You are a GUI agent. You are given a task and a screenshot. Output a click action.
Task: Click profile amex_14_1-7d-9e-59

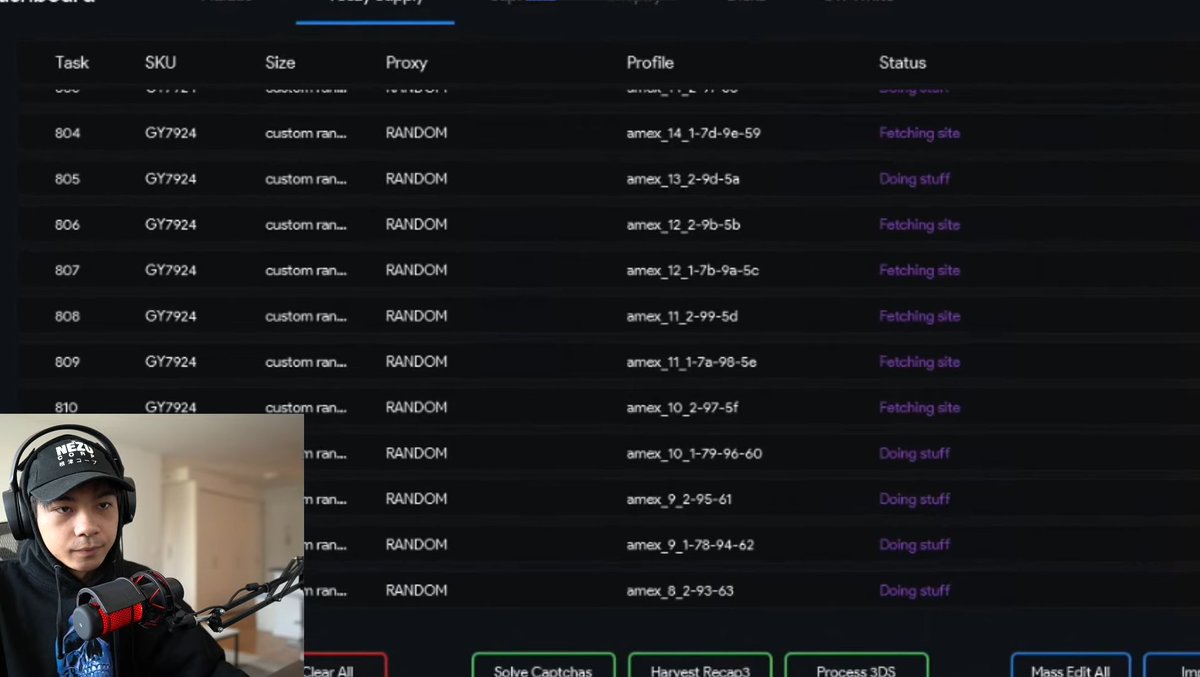coord(693,133)
